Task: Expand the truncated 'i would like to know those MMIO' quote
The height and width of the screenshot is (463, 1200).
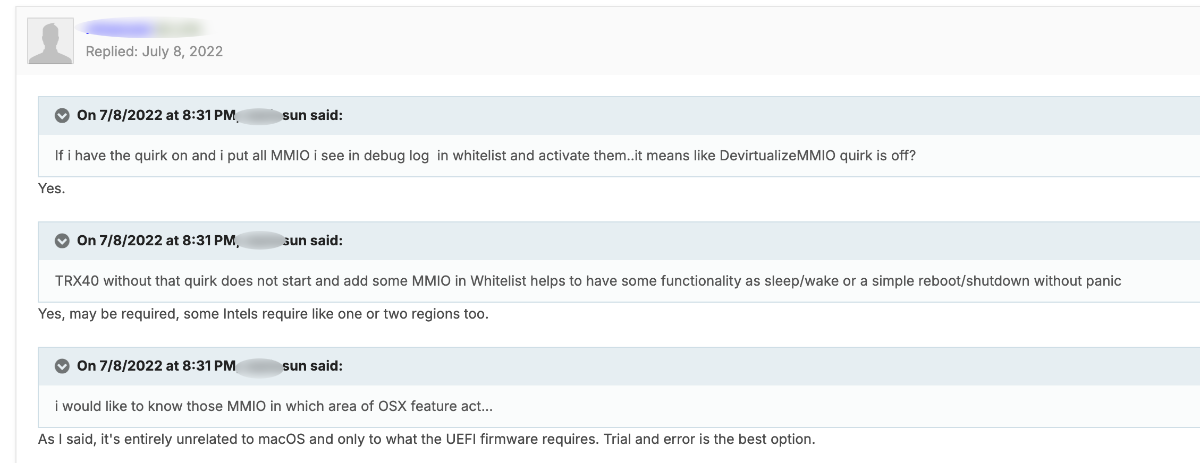Action: tap(273, 406)
